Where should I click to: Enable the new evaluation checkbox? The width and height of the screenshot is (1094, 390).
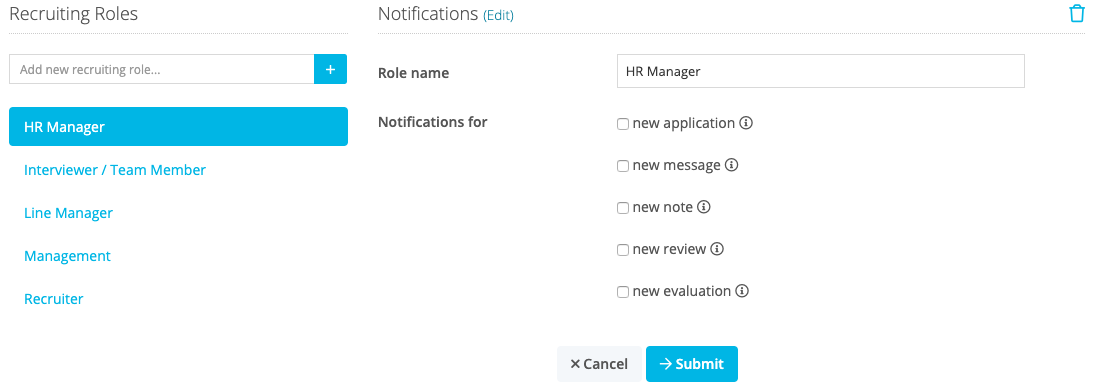[623, 292]
